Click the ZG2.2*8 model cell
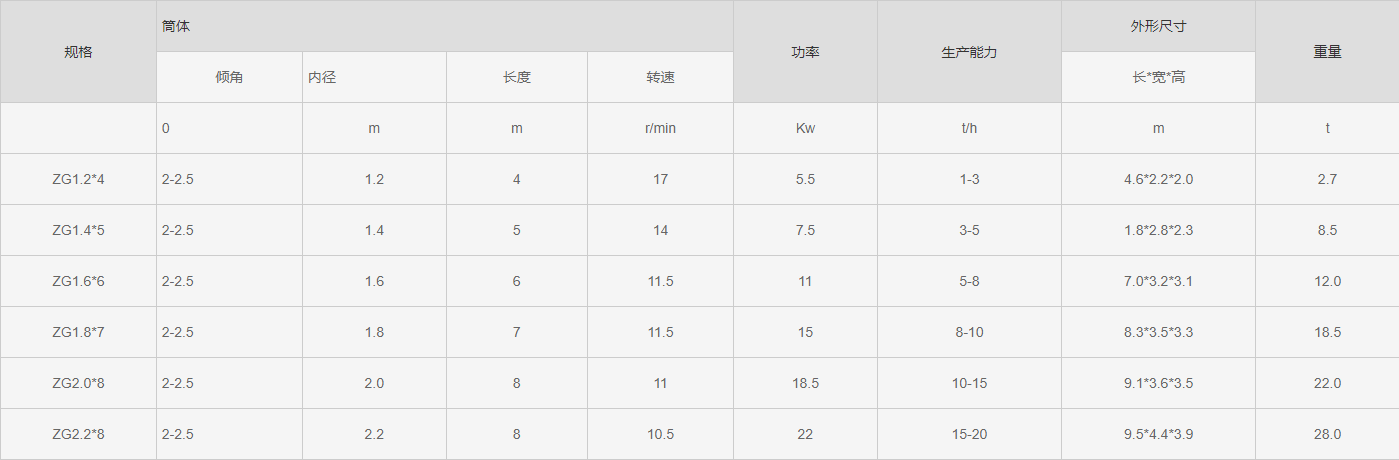Image resolution: width=1399 pixels, height=460 pixels. click(x=78, y=434)
